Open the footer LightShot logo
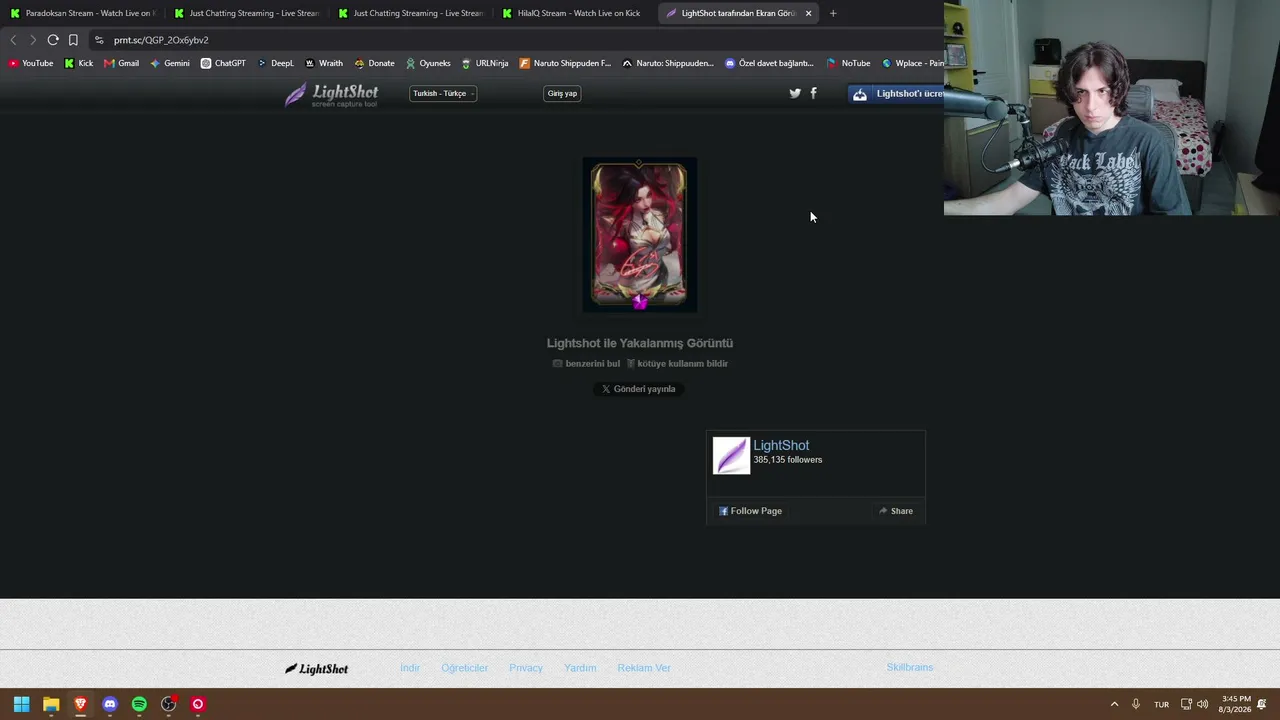 pos(316,669)
